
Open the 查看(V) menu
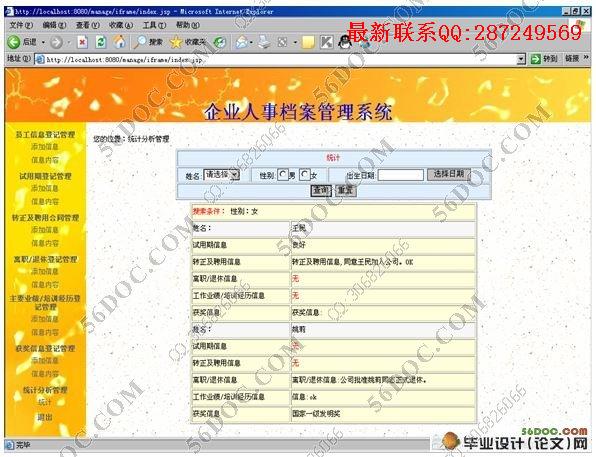coord(87,25)
